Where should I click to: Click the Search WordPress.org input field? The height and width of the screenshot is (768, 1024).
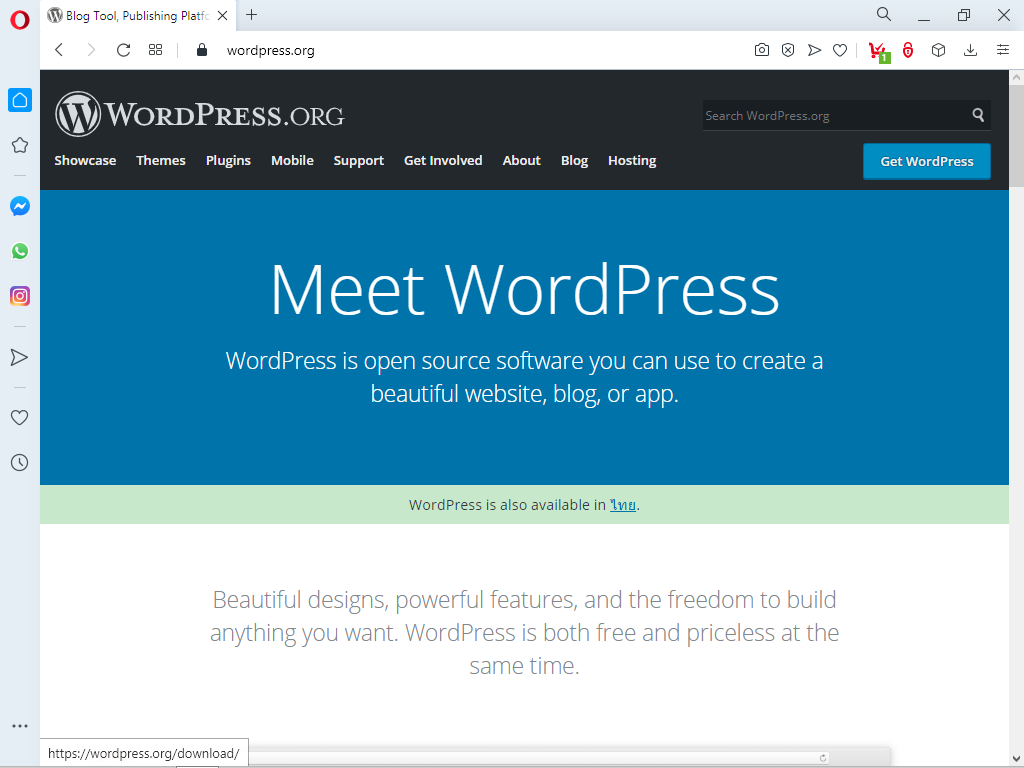(x=834, y=116)
